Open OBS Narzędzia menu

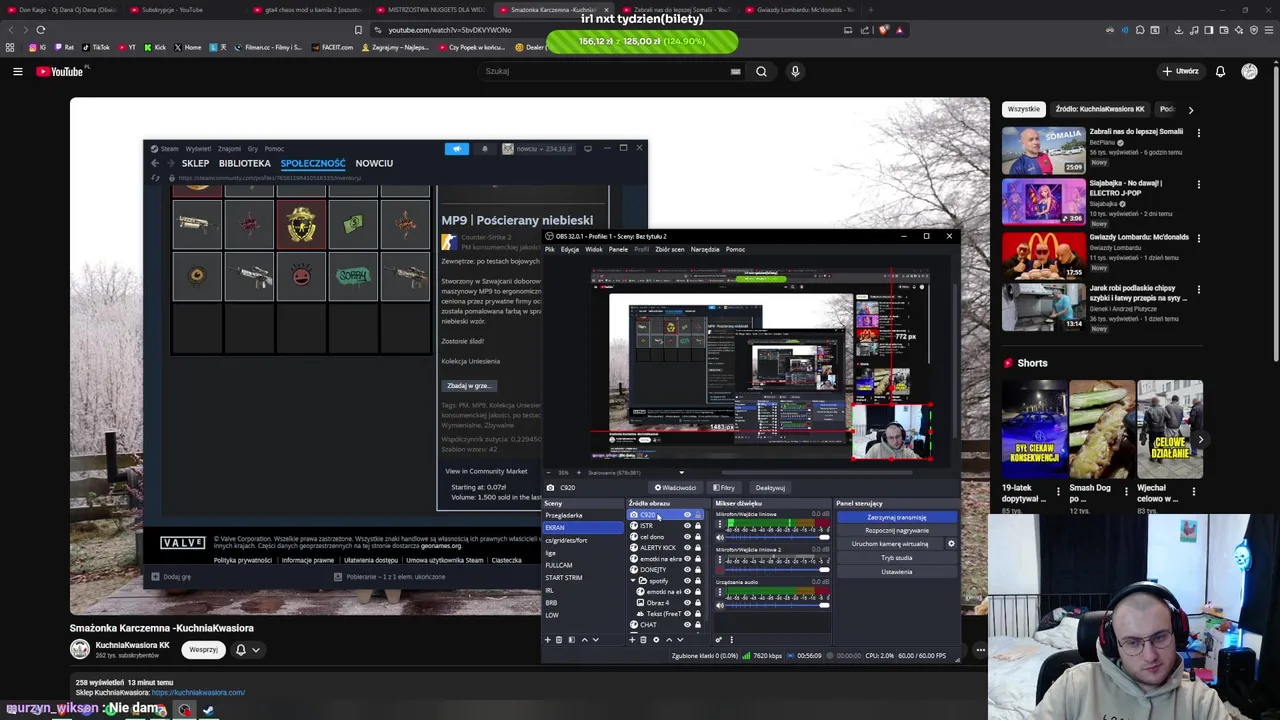point(704,249)
